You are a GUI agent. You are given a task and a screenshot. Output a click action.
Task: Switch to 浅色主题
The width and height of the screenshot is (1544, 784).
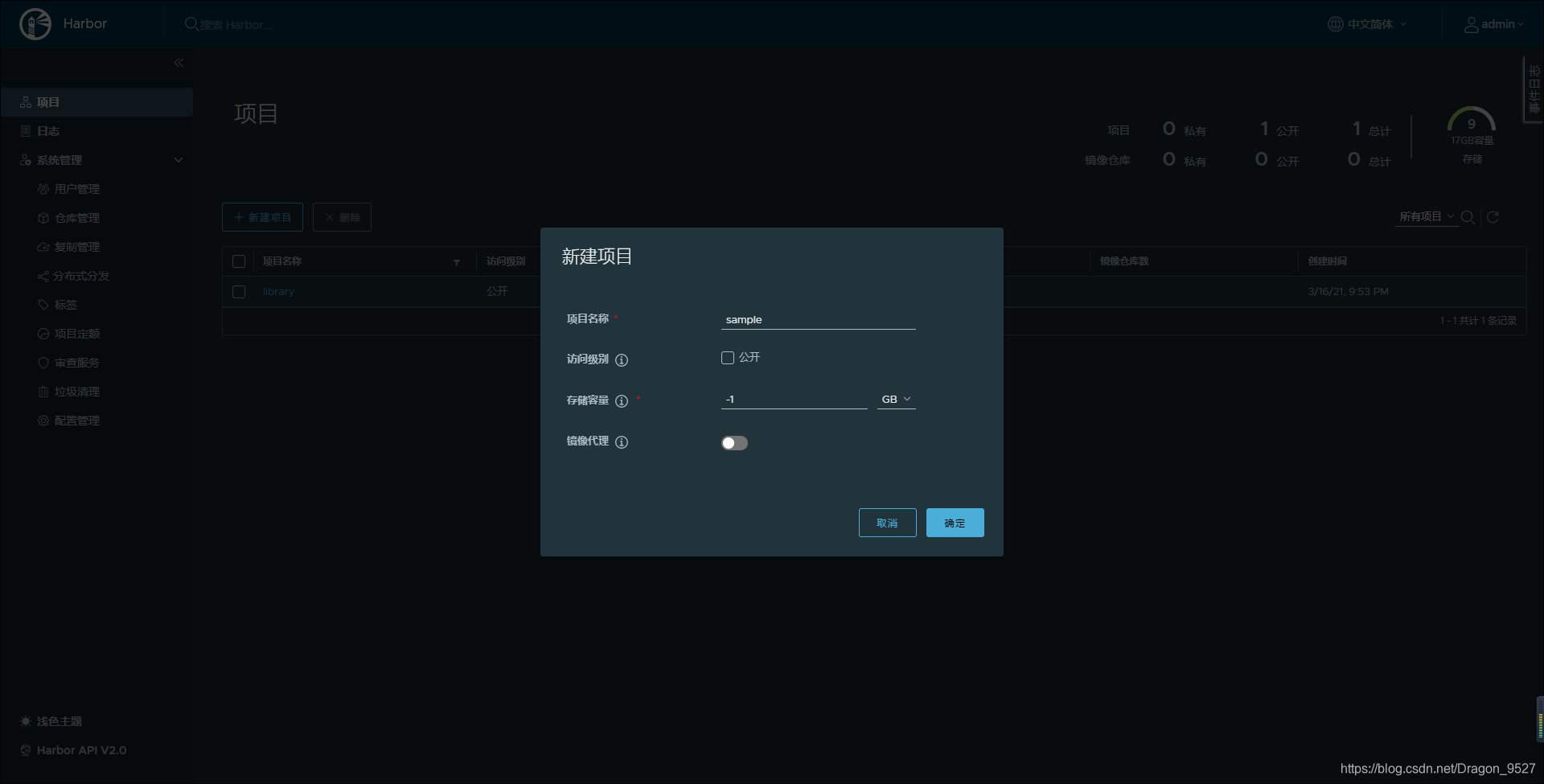[x=51, y=721]
